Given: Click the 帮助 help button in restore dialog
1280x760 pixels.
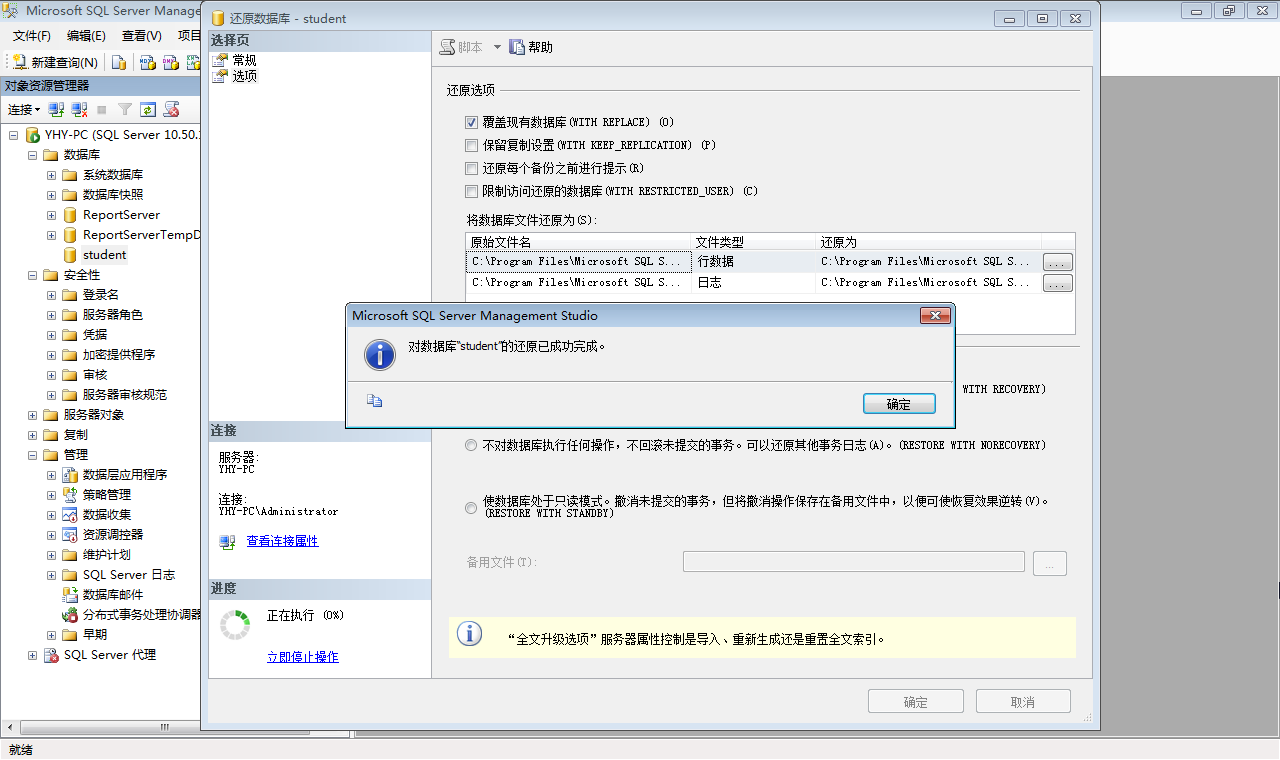Looking at the screenshot, I should (531, 47).
